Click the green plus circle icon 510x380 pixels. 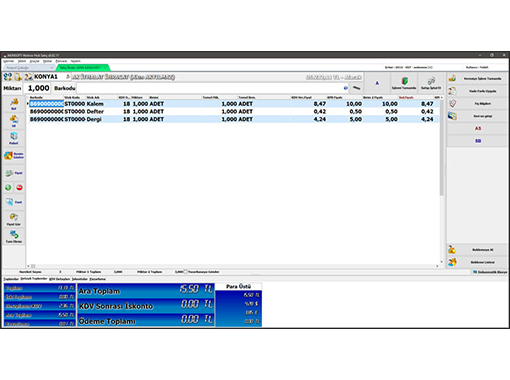[x=8, y=187]
